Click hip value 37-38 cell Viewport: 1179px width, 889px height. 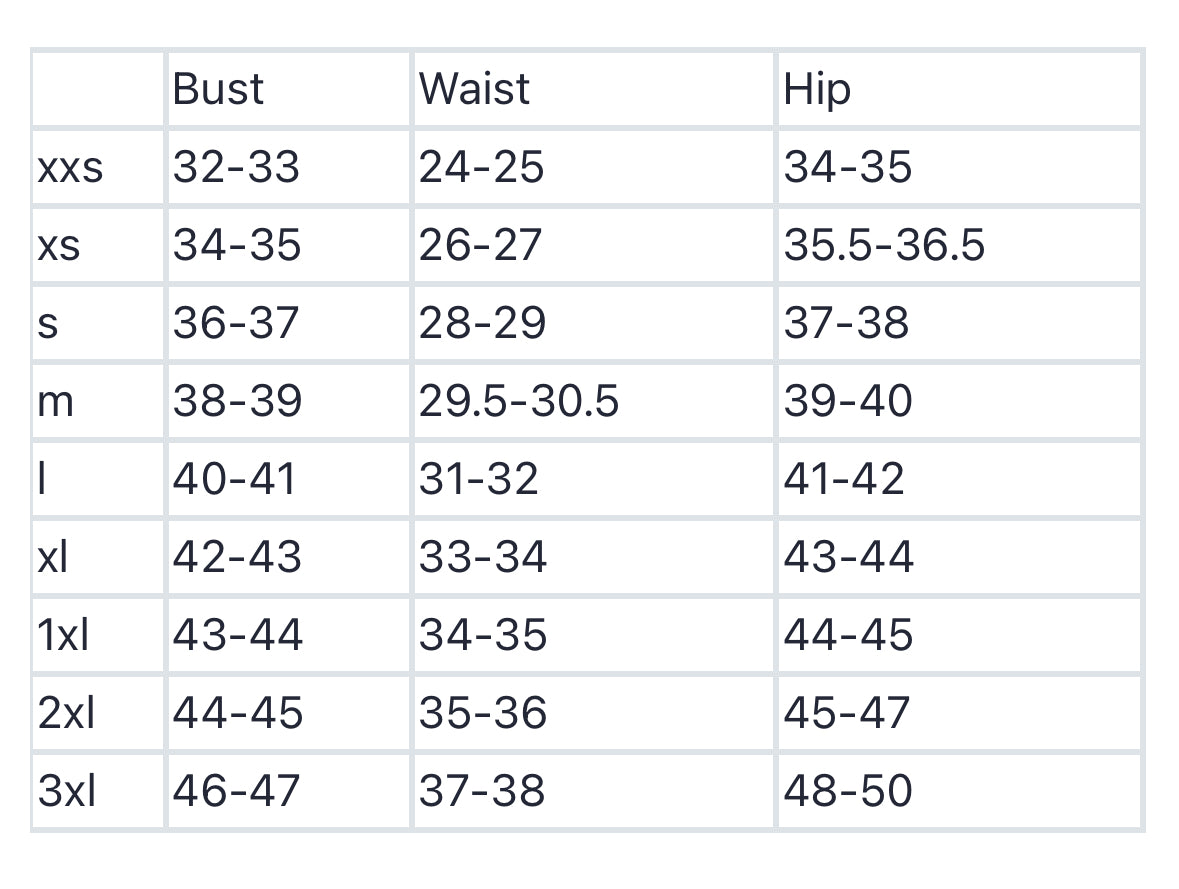coord(847,323)
